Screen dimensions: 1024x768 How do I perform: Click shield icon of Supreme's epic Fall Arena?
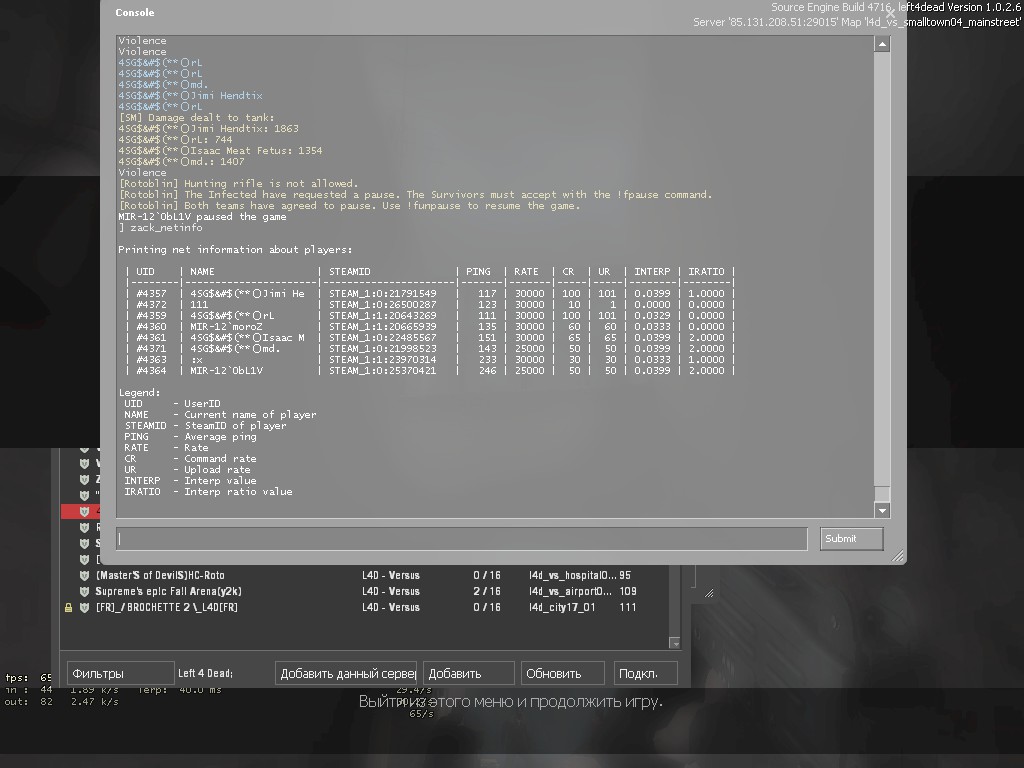tap(84, 591)
